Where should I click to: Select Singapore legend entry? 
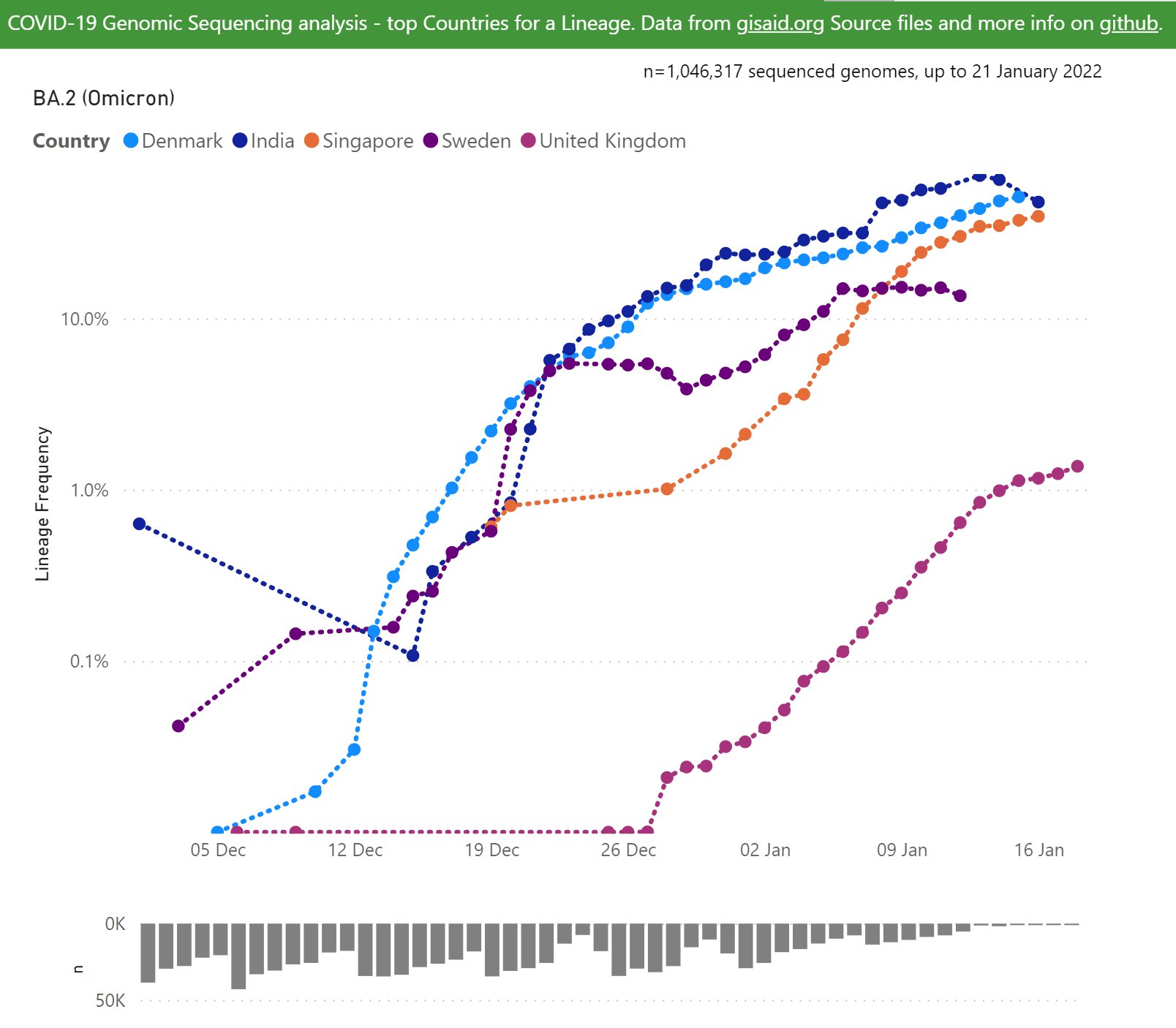tap(358, 140)
